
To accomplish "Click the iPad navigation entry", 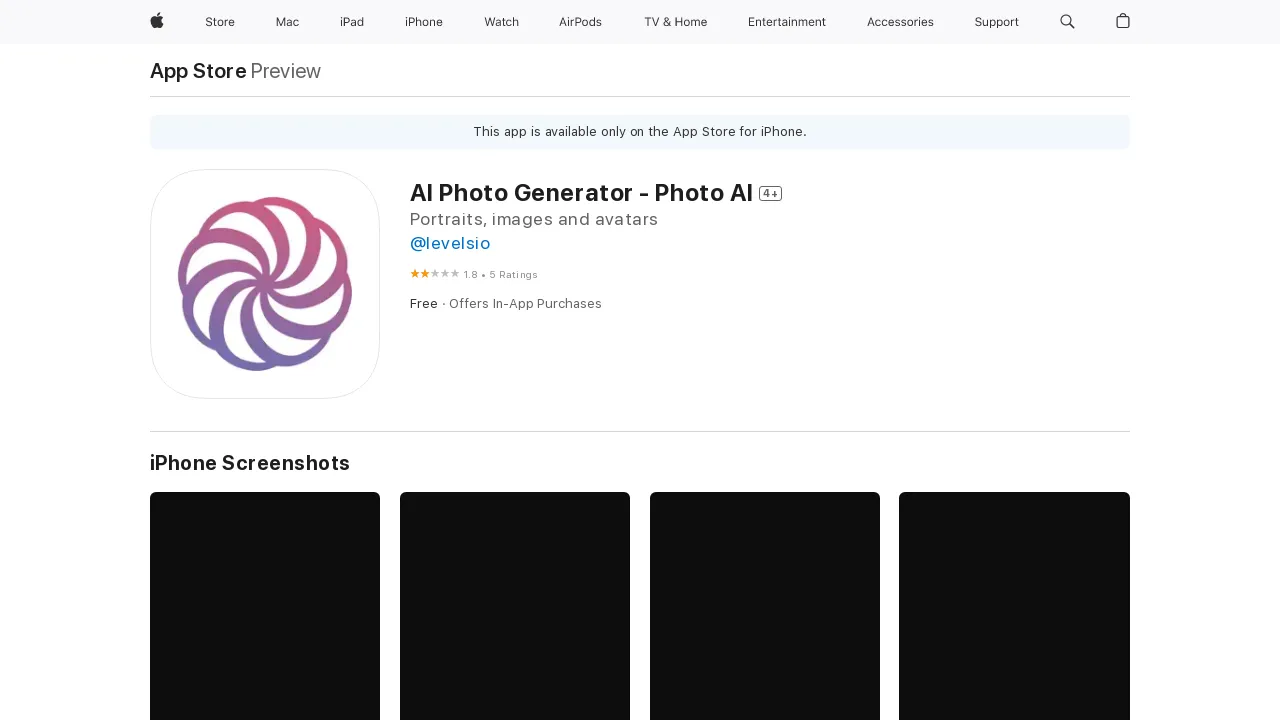I will (352, 21).
